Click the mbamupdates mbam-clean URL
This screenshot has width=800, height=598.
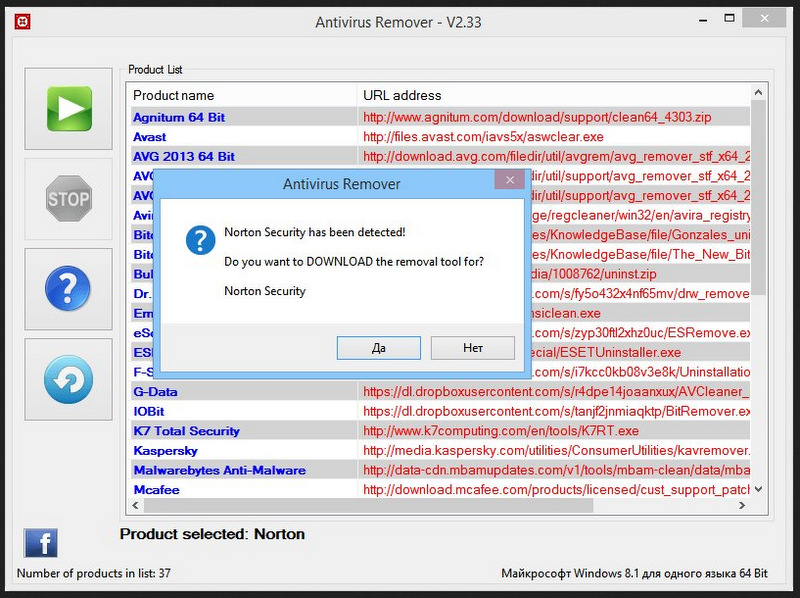click(x=556, y=470)
